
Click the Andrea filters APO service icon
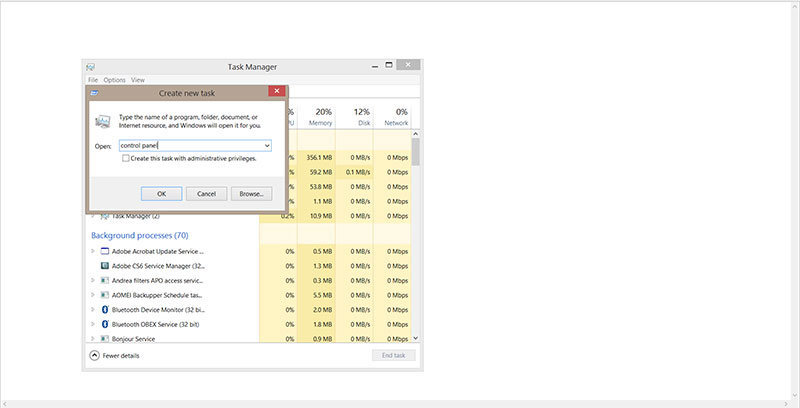pos(105,280)
